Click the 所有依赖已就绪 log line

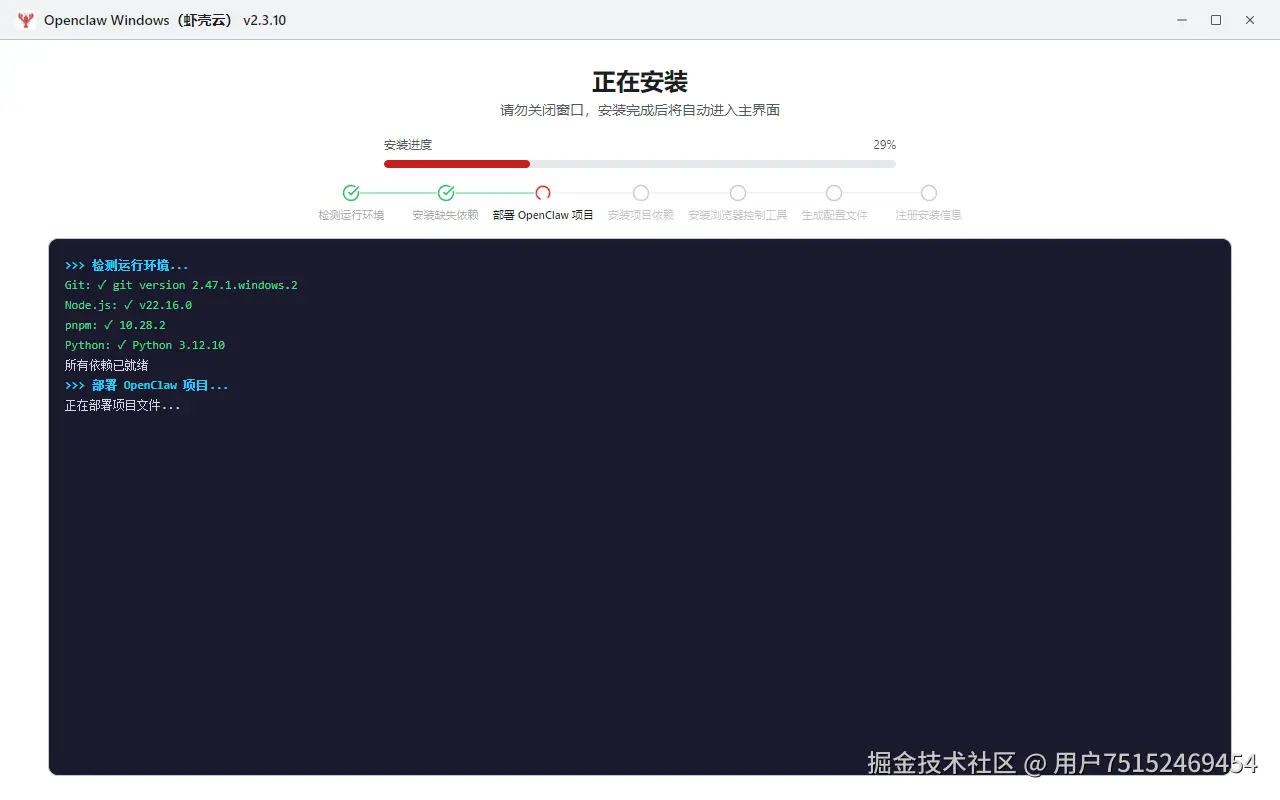pyautogui.click(x=107, y=365)
